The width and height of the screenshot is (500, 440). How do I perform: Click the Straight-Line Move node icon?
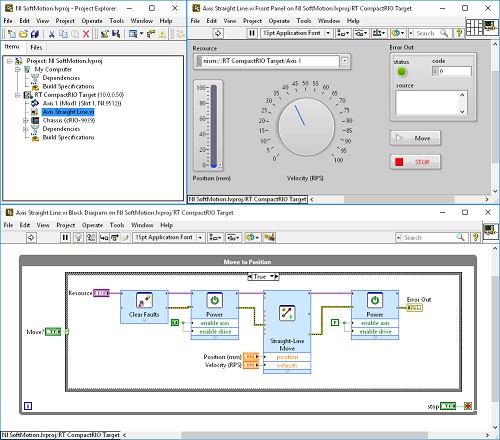[x=287, y=313]
